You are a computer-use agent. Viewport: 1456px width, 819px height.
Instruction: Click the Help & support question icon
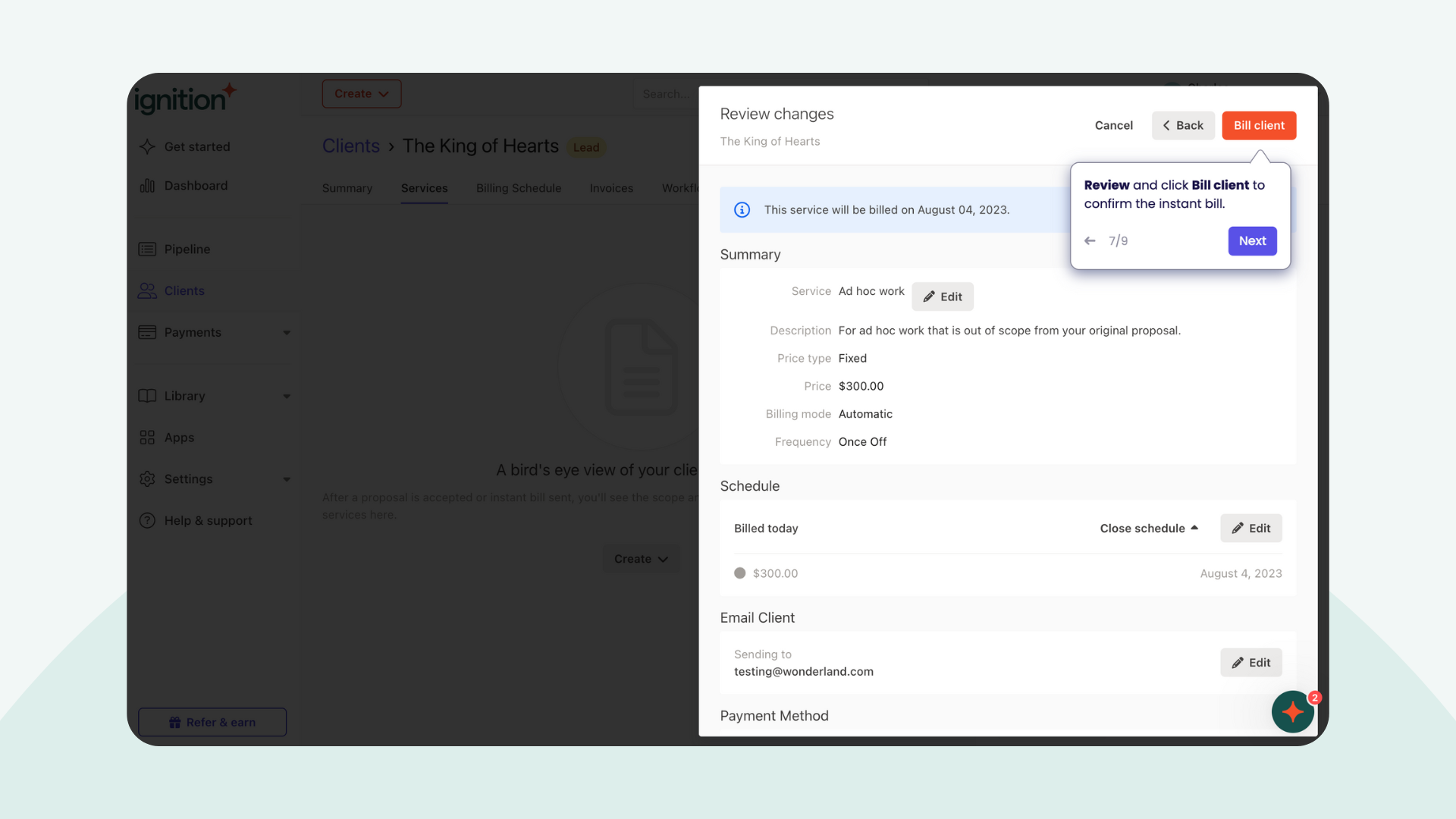point(147,521)
